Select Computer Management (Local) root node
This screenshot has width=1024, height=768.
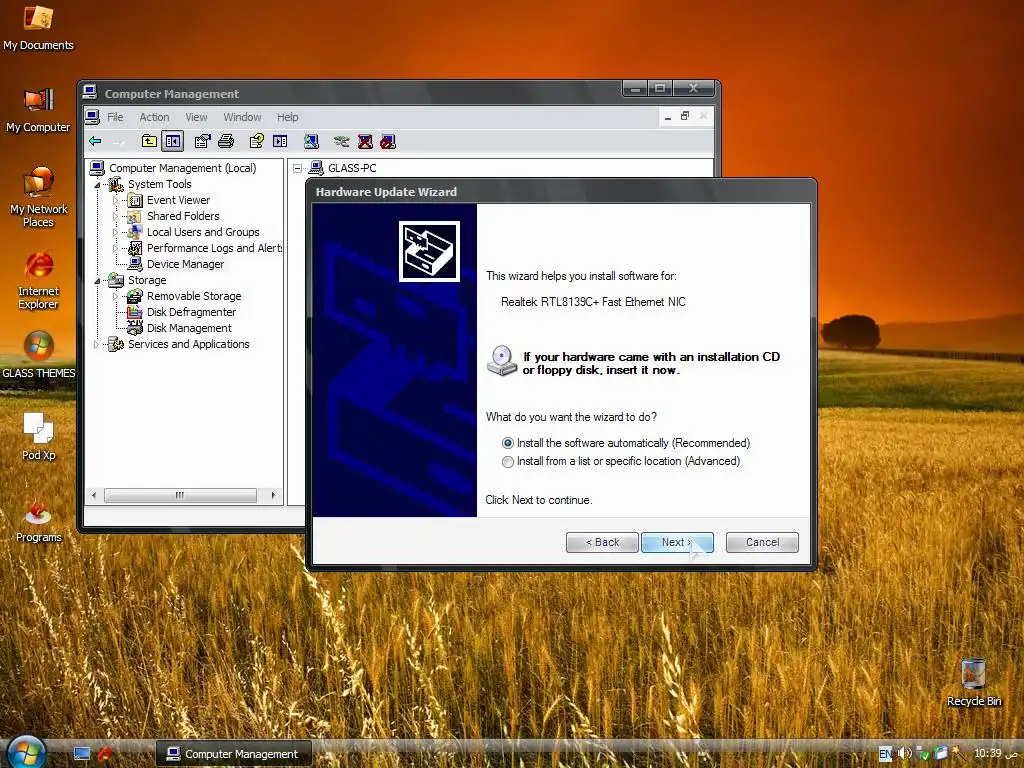coord(182,168)
